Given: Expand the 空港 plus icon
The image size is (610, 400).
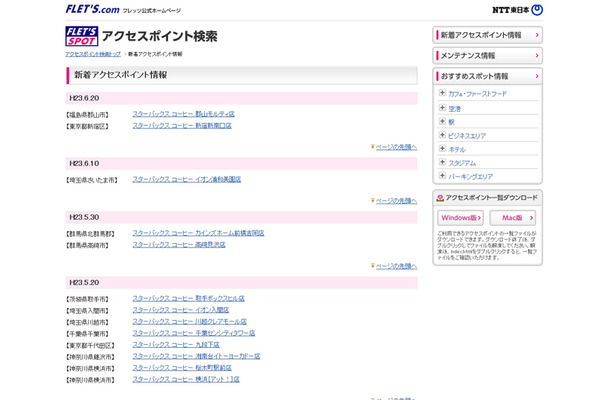Looking at the screenshot, I should tap(442, 108).
